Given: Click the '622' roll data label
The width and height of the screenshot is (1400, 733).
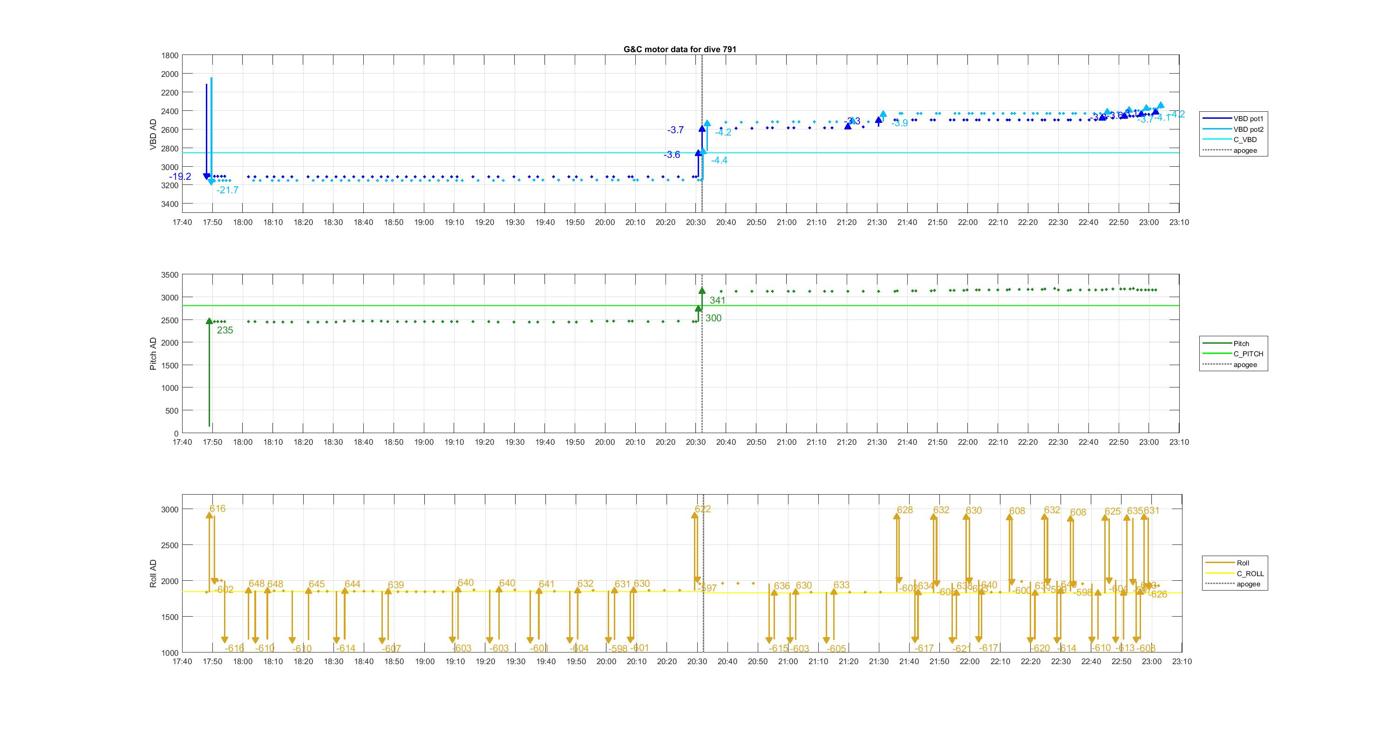Looking at the screenshot, I should click(x=703, y=509).
